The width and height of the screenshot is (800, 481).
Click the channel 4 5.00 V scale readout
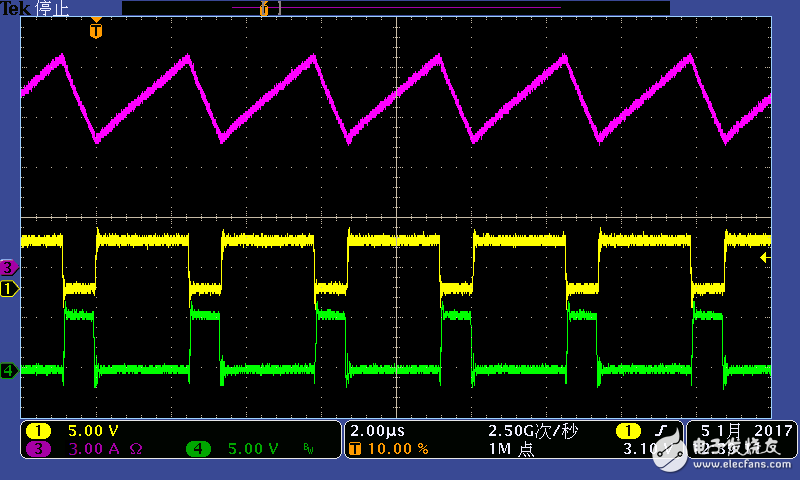point(253,449)
